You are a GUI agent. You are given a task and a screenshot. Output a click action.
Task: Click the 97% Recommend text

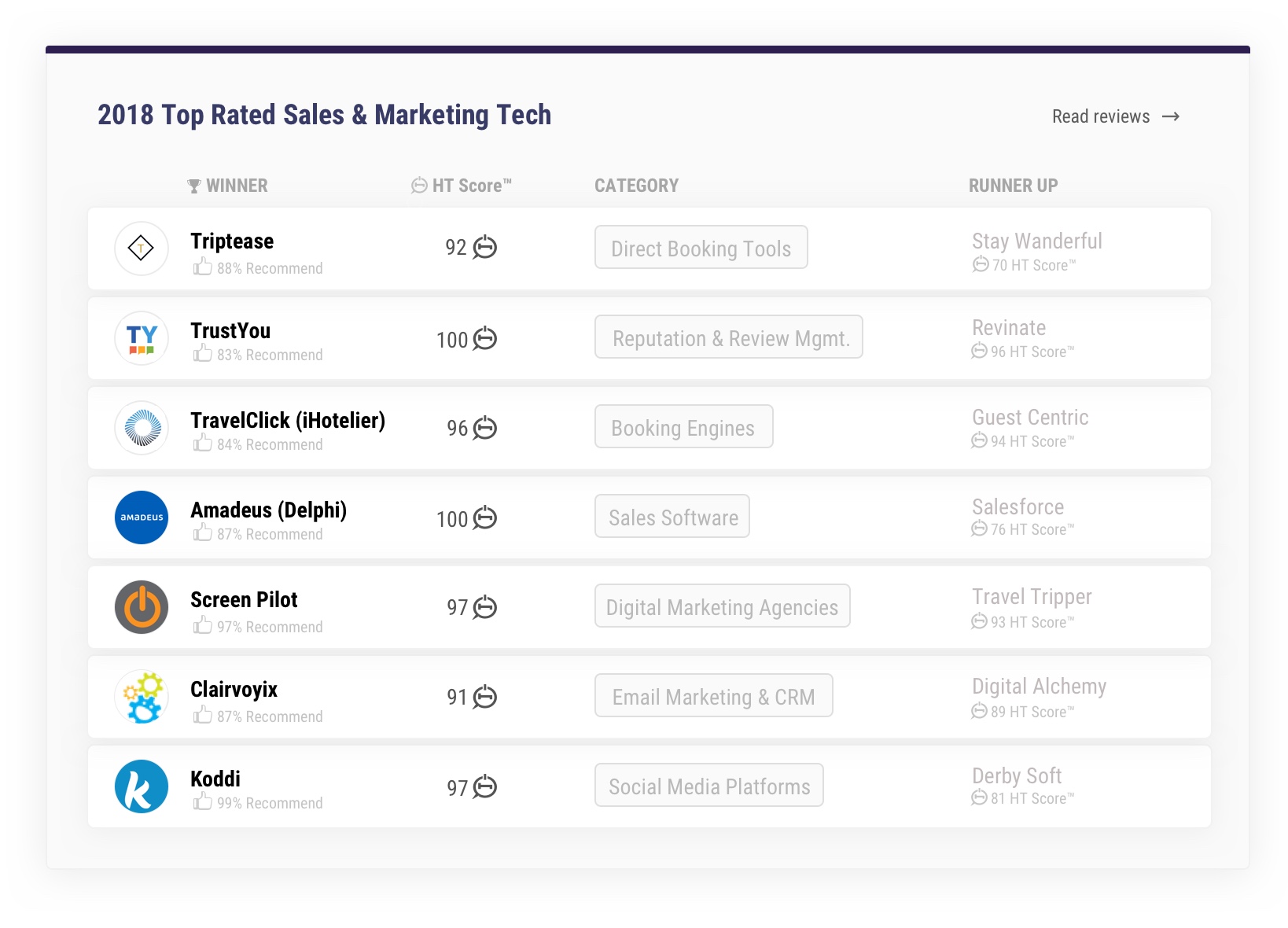[x=270, y=628]
